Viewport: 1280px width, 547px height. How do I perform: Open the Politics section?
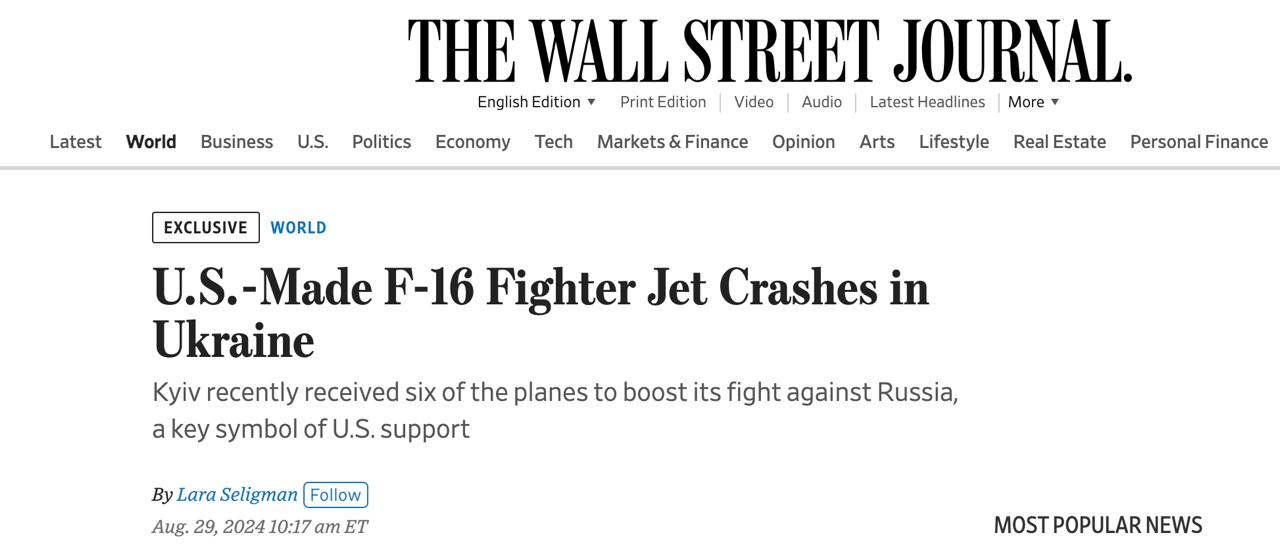point(381,142)
